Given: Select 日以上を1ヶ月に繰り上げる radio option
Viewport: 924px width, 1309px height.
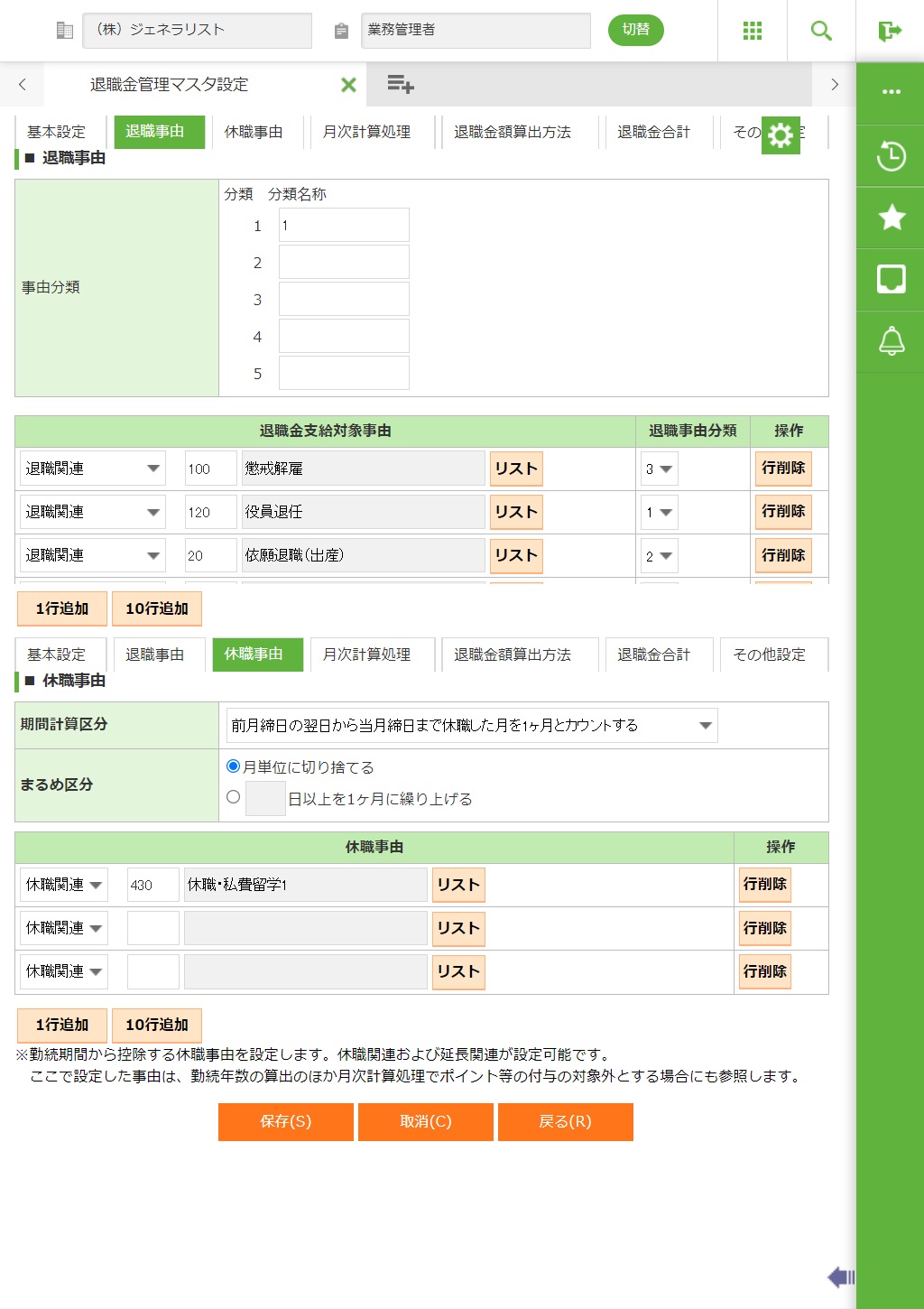Looking at the screenshot, I should [234, 797].
